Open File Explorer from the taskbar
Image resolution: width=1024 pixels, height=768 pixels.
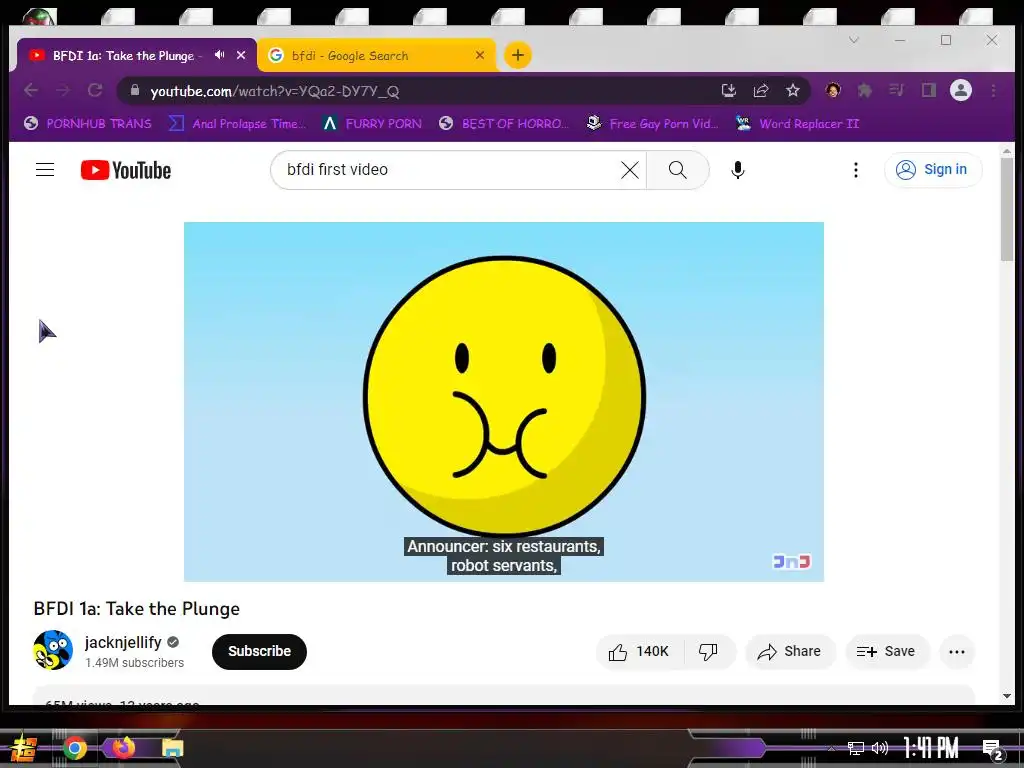(x=173, y=748)
